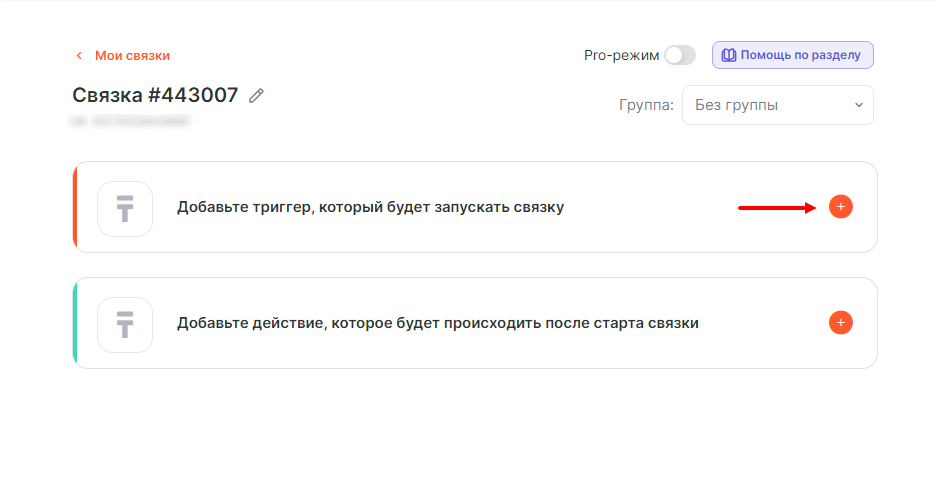Image resolution: width=938 pixels, height=485 pixels.
Task: Click the Добавьте действие text
Action: point(437,324)
